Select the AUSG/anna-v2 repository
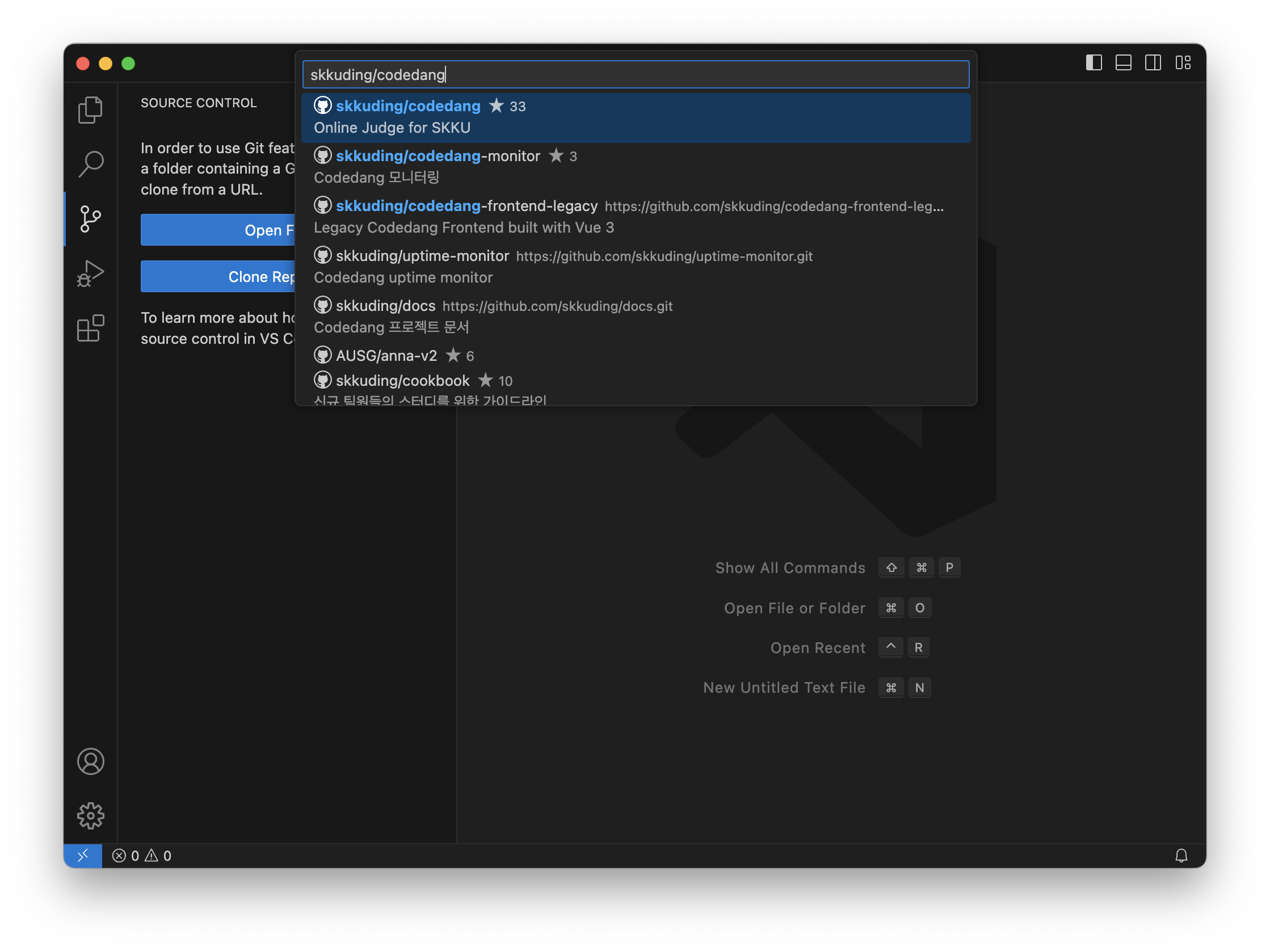The height and width of the screenshot is (952, 1270). point(636,356)
